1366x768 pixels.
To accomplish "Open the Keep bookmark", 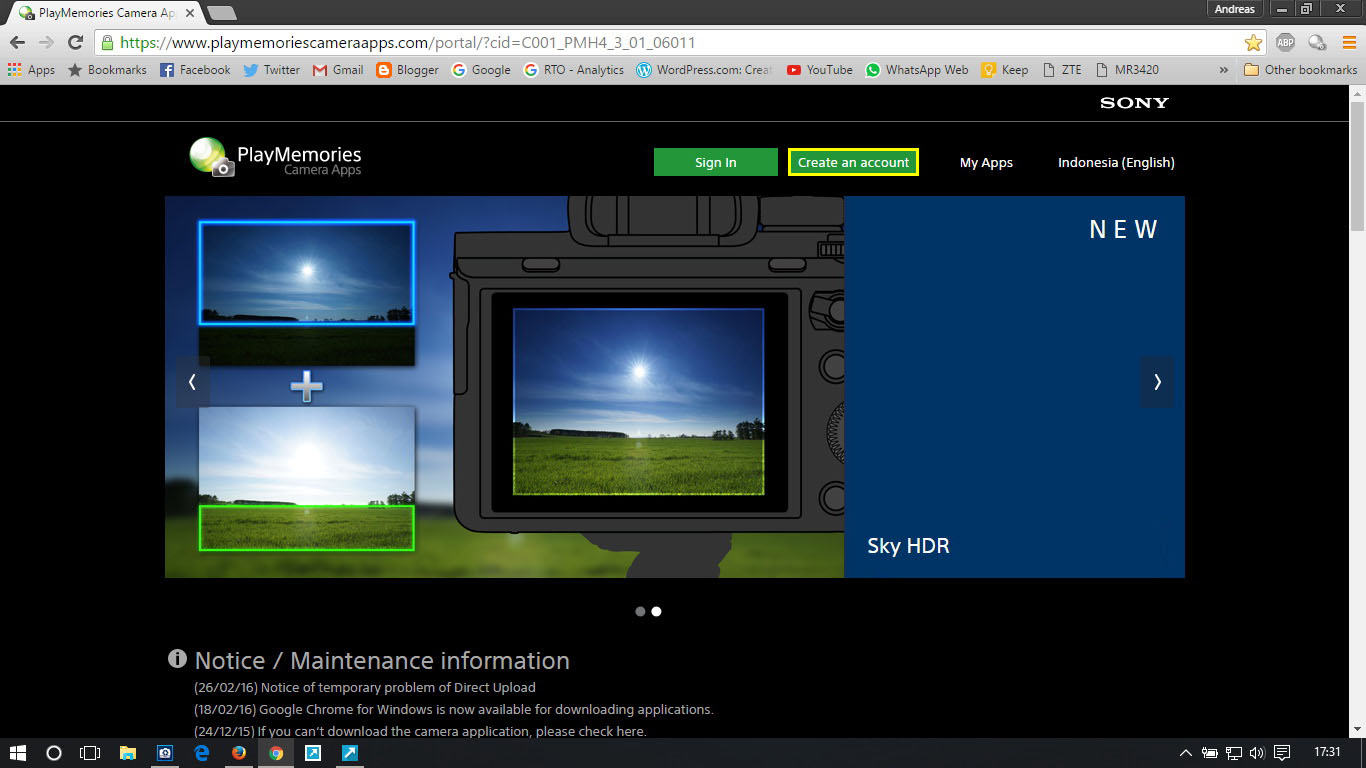I will (x=1004, y=70).
